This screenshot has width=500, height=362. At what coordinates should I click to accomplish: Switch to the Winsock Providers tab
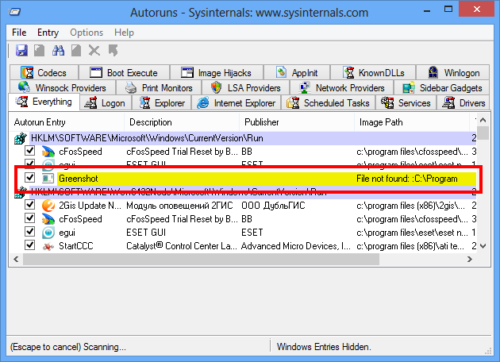click(x=63, y=88)
